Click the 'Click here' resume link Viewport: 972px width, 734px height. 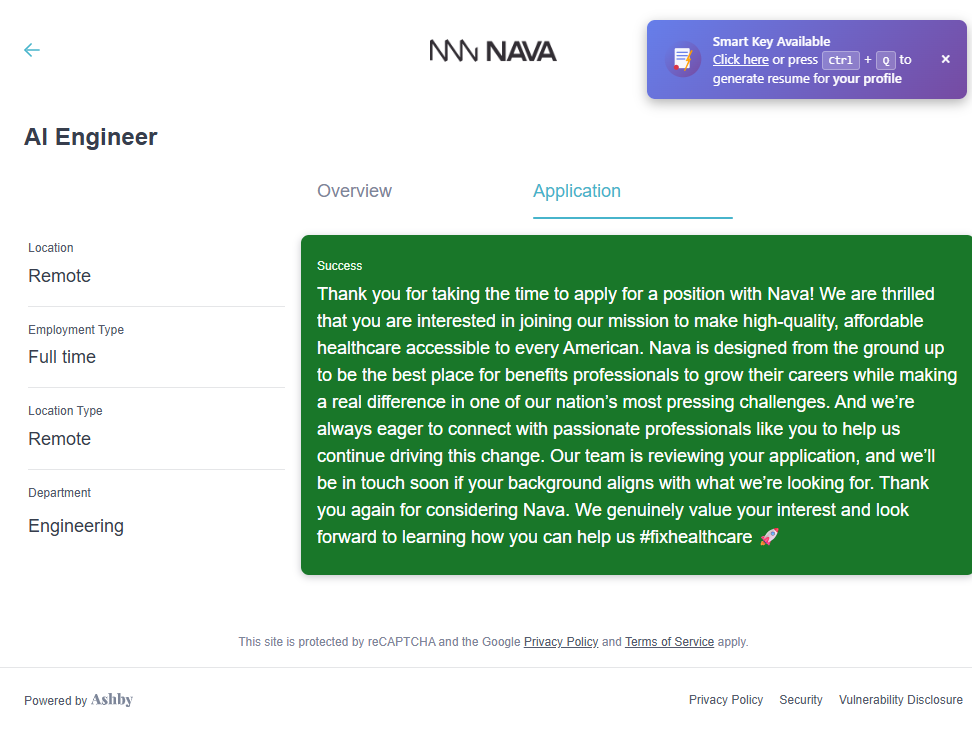click(x=740, y=60)
